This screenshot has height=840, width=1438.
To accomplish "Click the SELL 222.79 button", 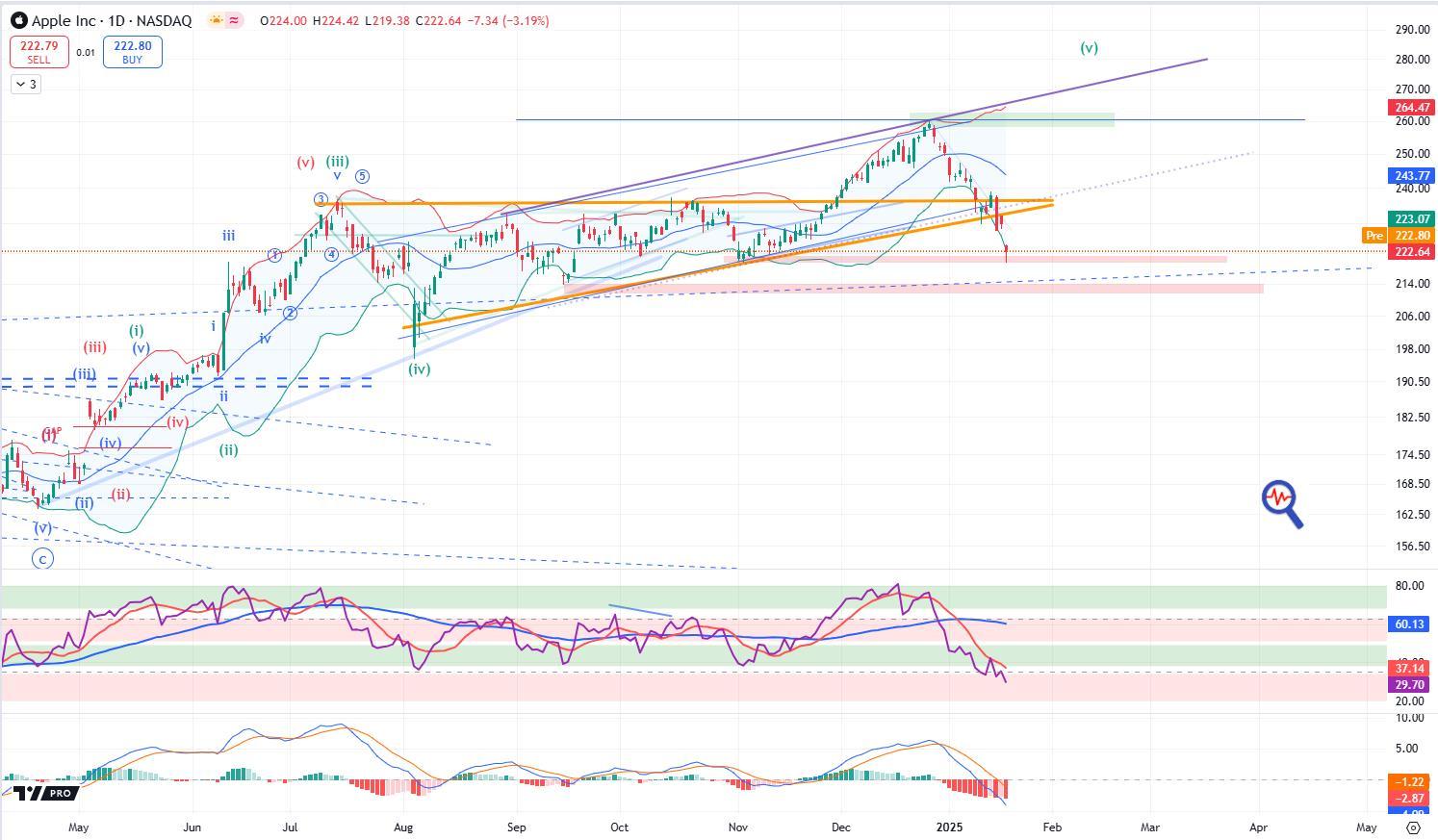I will (x=39, y=52).
